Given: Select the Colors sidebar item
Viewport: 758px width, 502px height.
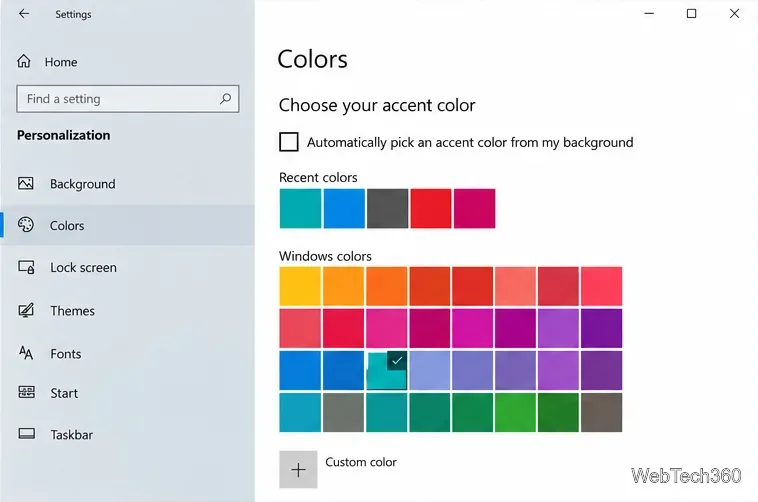Looking at the screenshot, I should [x=127, y=225].
